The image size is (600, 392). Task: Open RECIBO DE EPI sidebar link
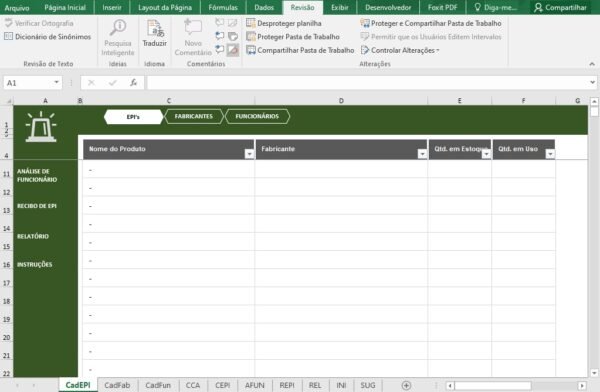tap(37, 206)
